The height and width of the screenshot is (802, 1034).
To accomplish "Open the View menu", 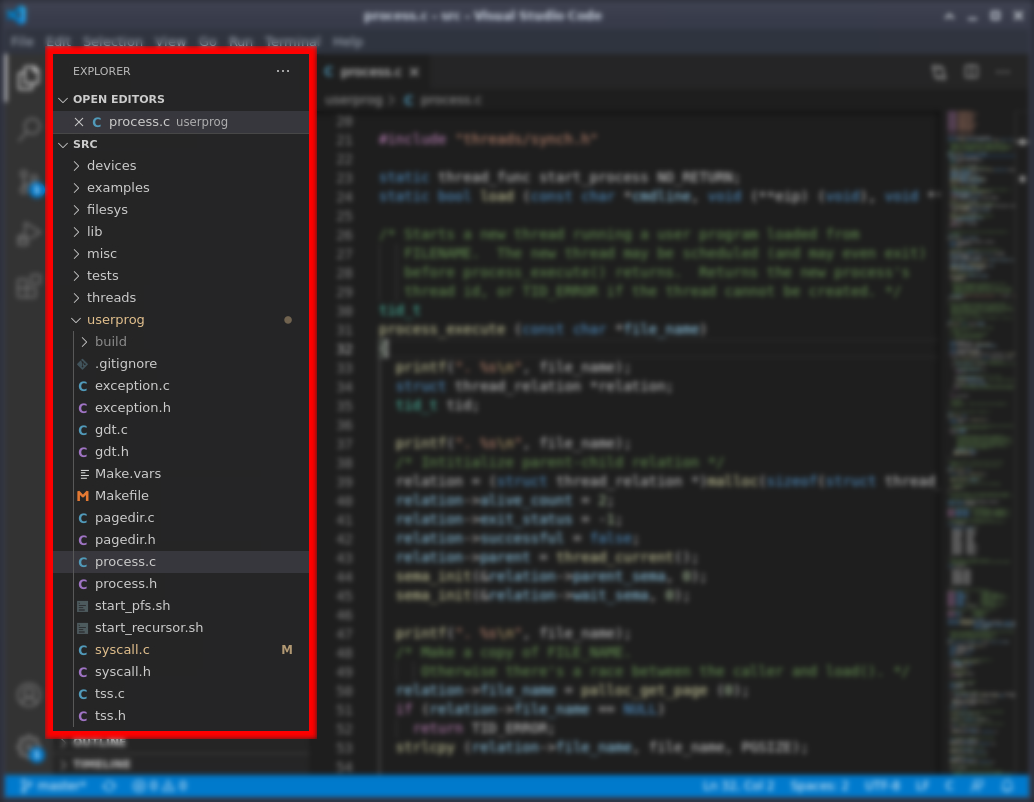I will (x=171, y=42).
